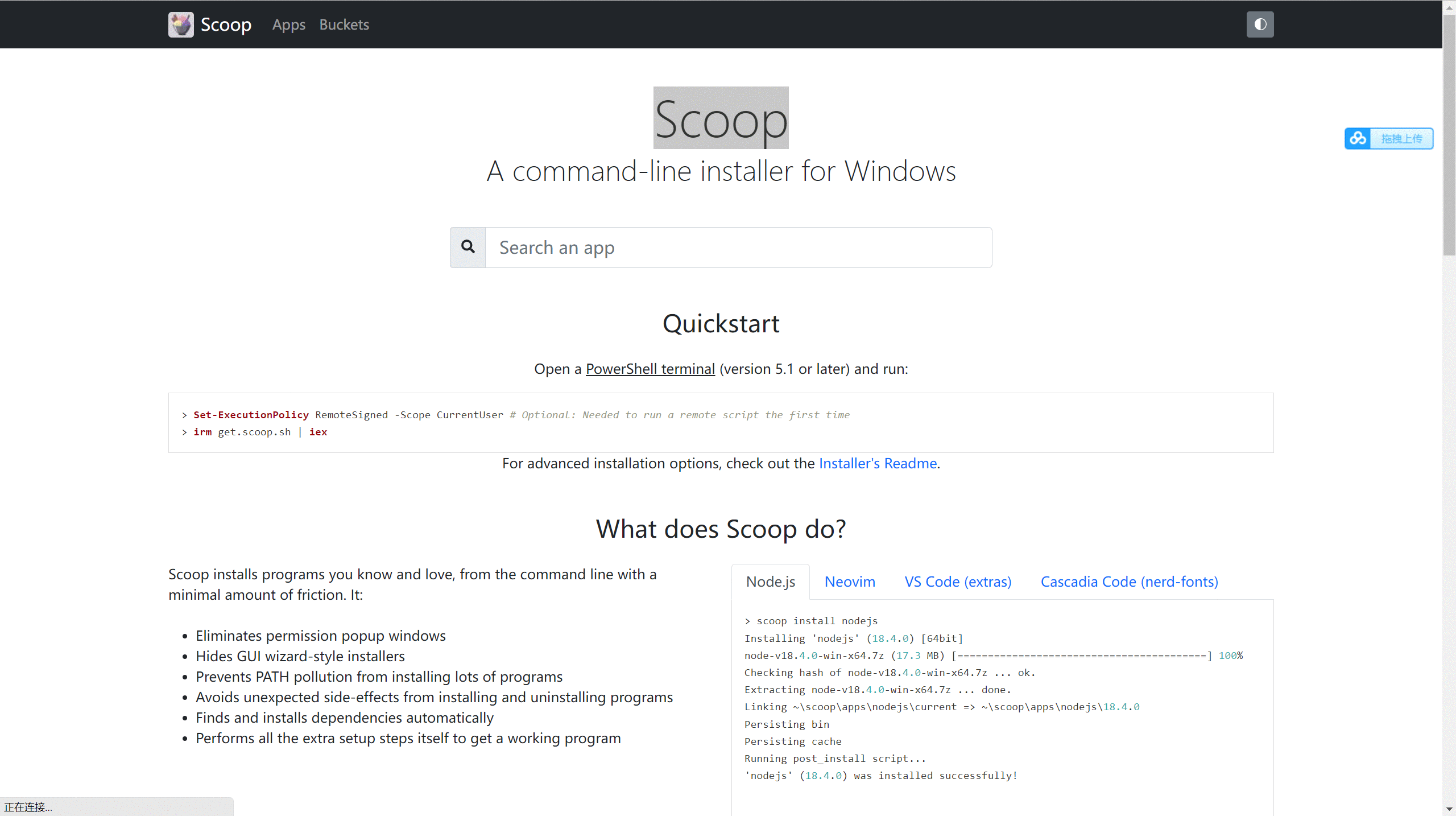Screen dimensions: 1456x816
Task: Click 'Finds and installs dependencies automatically' bullet
Action: pos(345,718)
